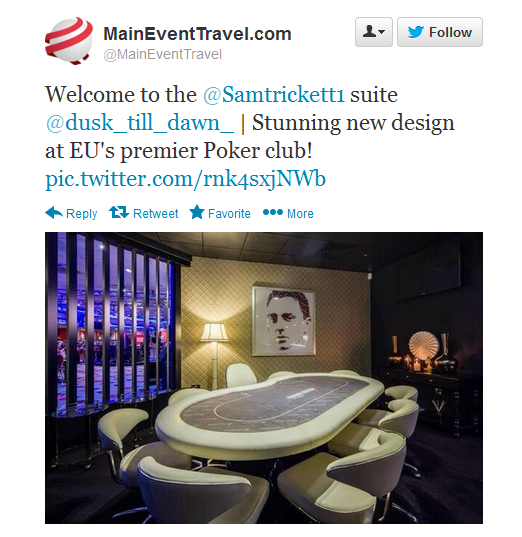
Task: Select the Reply text label
Action: (82, 214)
